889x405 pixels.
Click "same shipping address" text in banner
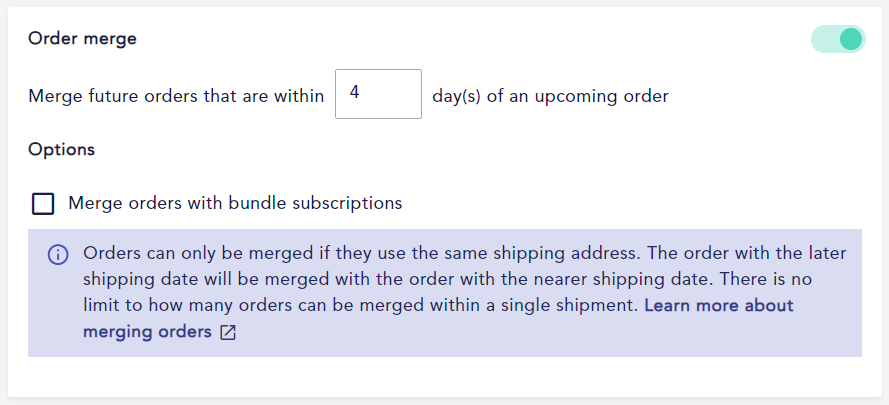pos(536,253)
